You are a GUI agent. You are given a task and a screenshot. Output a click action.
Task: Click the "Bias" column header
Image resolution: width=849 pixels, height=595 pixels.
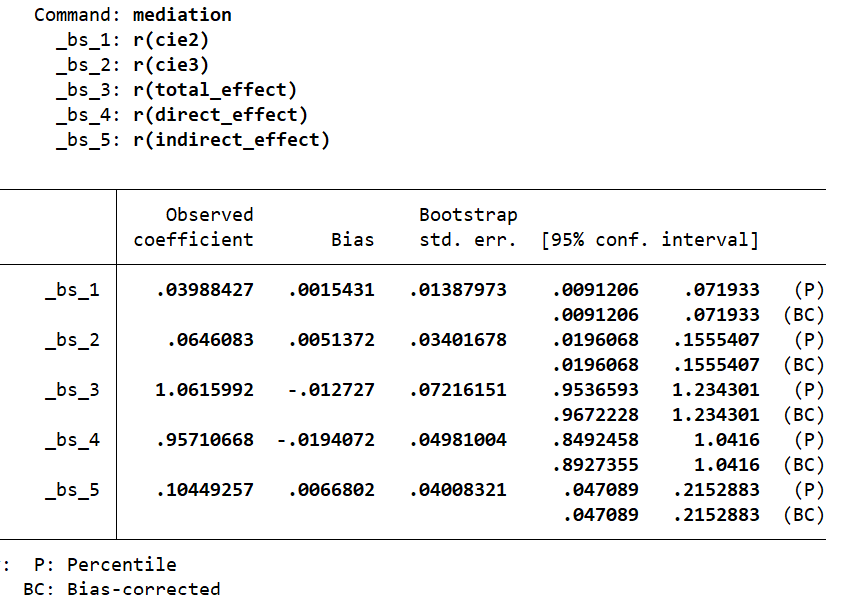pos(352,240)
